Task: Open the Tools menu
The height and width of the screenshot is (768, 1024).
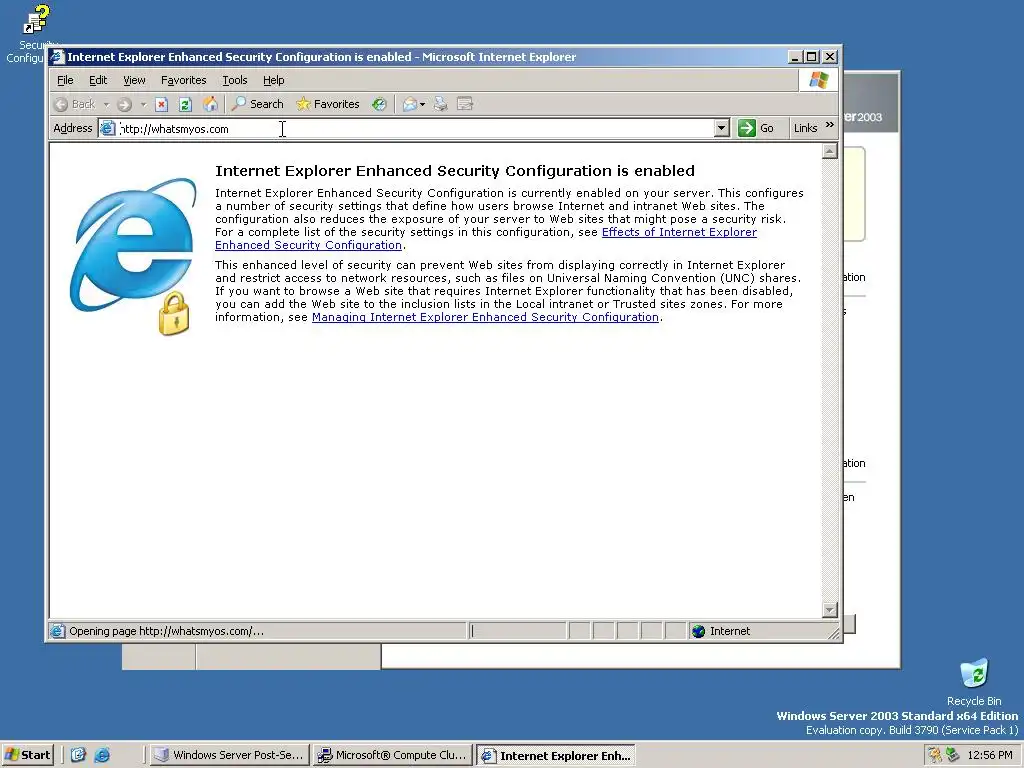Action: pos(234,80)
